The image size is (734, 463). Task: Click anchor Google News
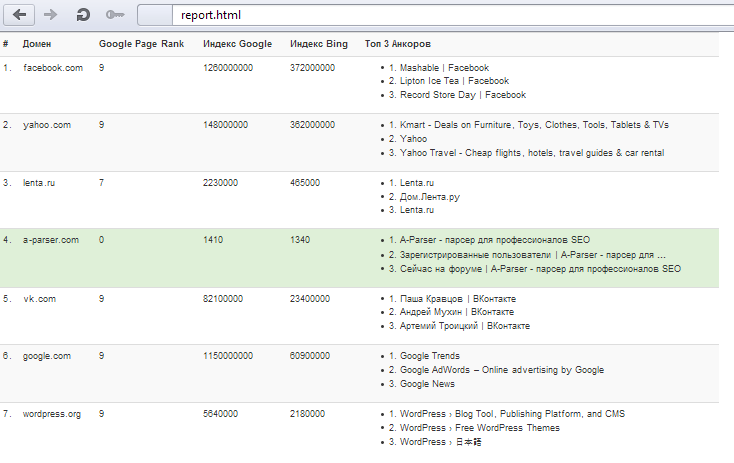point(427,384)
